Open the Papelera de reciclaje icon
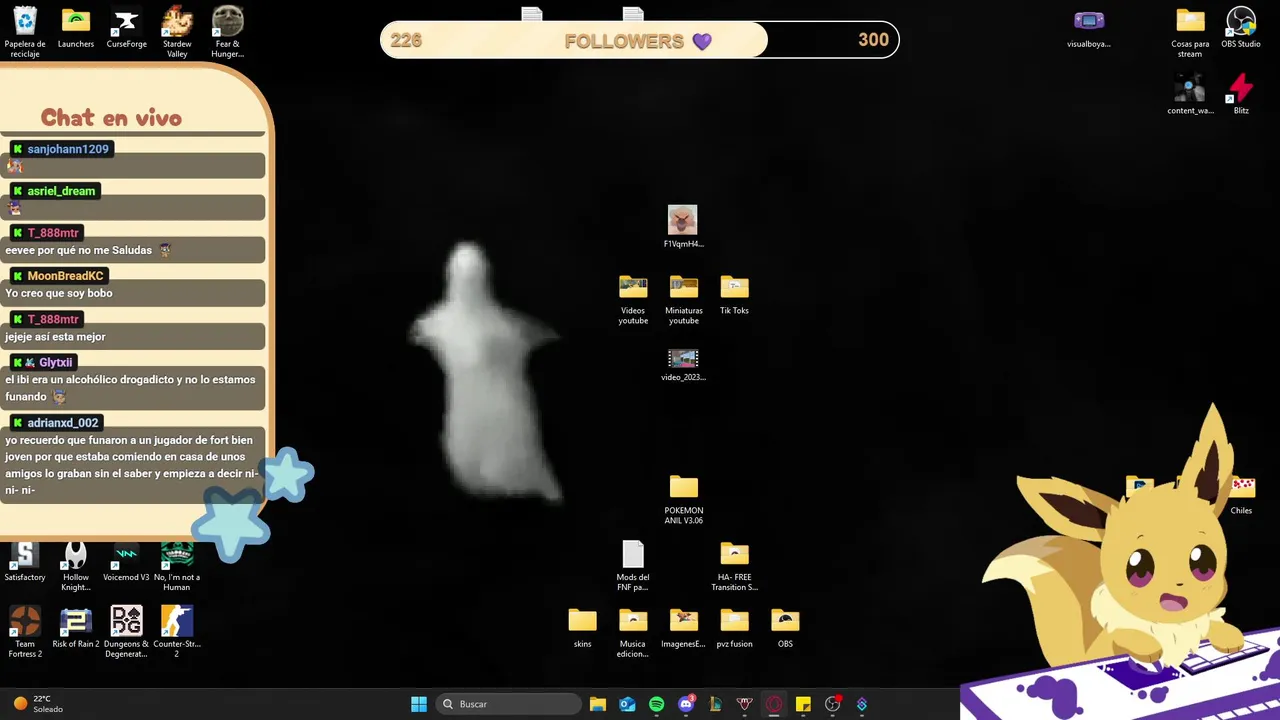 (25, 31)
